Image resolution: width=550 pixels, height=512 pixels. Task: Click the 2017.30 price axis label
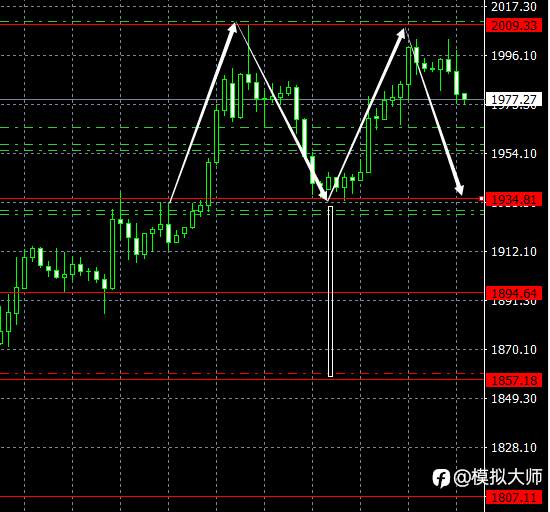coord(514,7)
